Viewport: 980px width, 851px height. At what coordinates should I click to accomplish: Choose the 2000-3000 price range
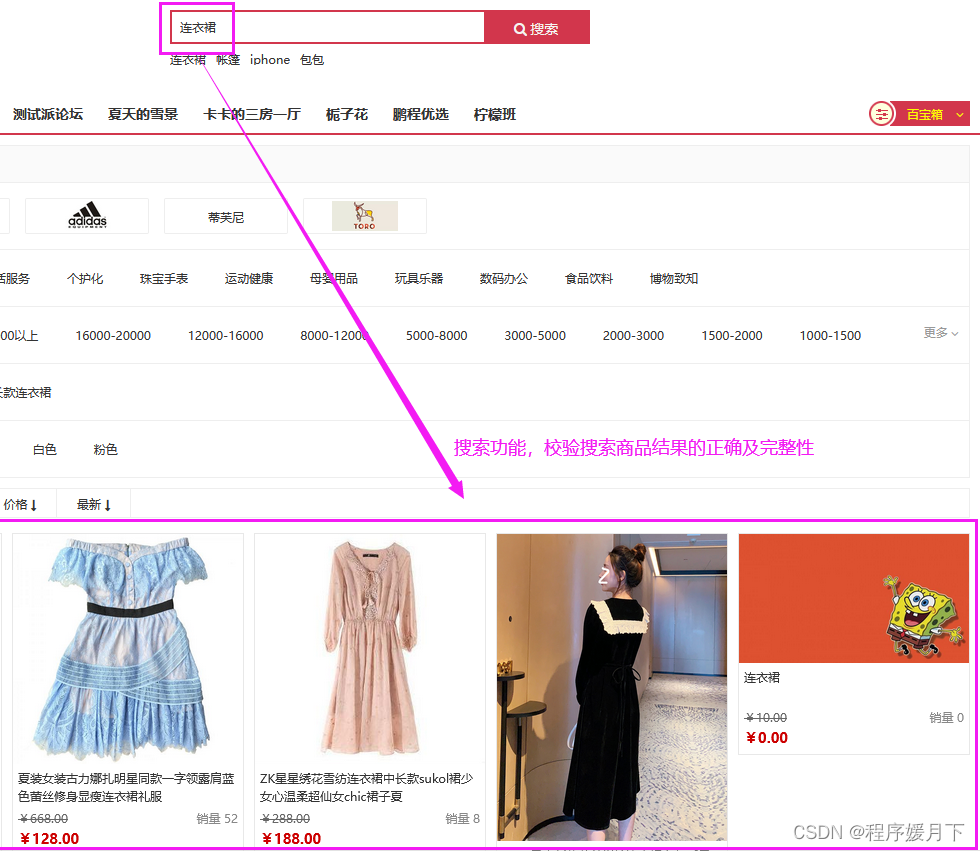(633, 336)
